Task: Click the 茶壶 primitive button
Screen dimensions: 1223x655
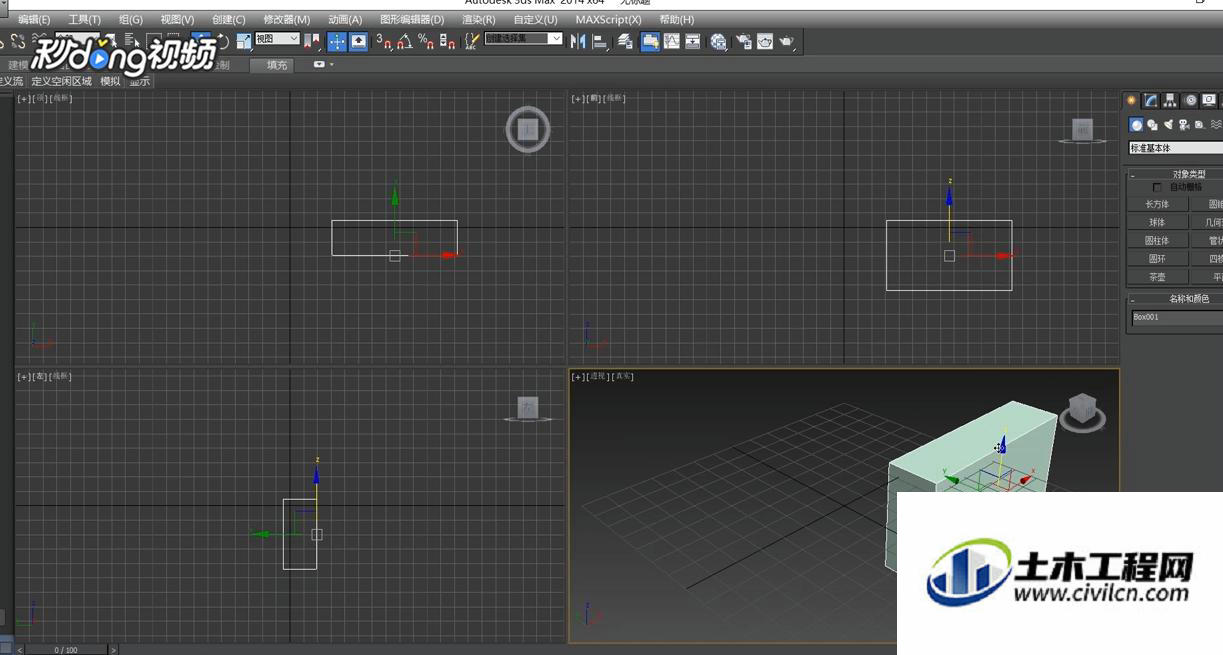Action: click(1157, 276)
